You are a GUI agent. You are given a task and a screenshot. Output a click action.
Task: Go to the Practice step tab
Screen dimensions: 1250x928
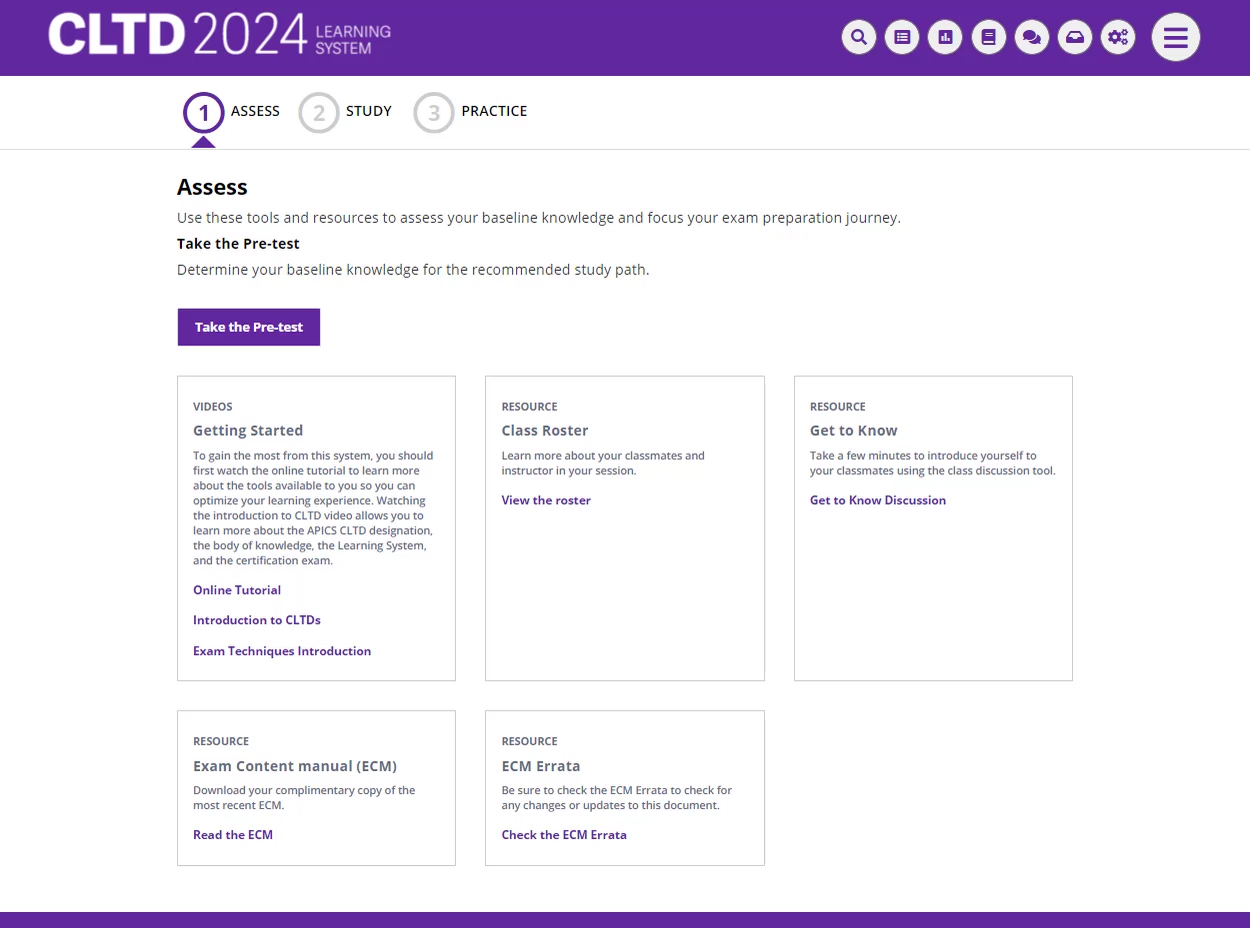[471, 112]
